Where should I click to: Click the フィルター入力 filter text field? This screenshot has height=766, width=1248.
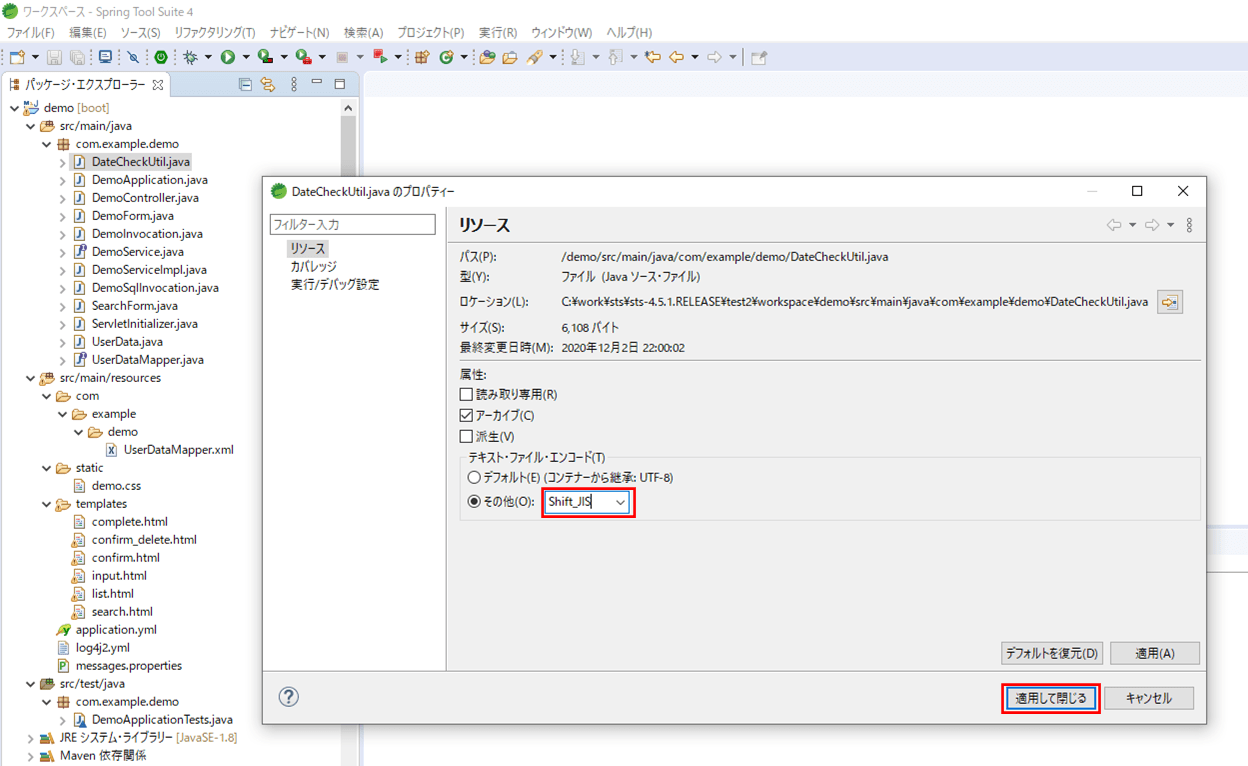point(352,225)
